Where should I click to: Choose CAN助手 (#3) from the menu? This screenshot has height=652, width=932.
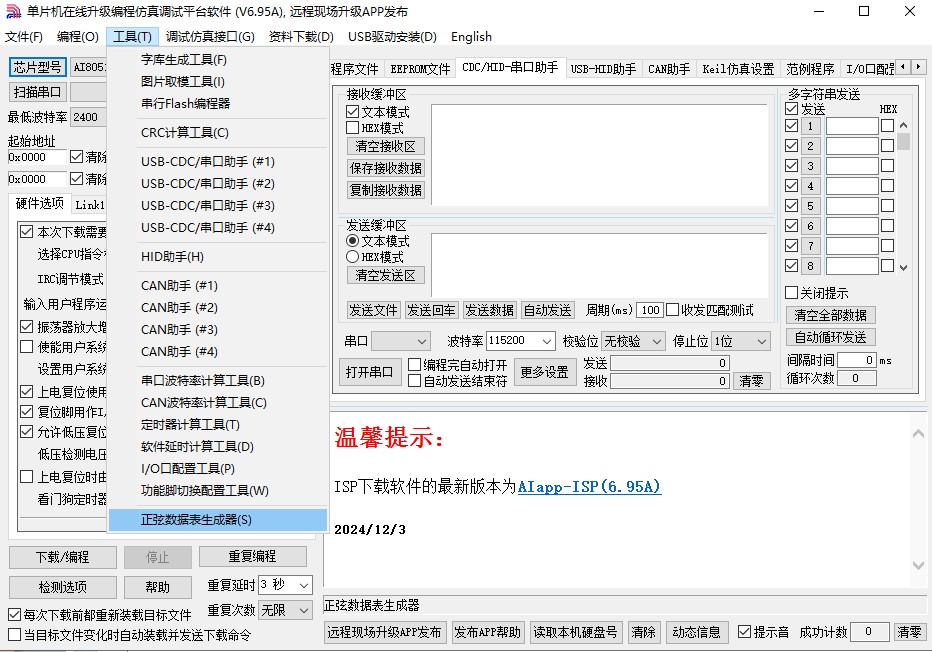click(x=218, y=330)
